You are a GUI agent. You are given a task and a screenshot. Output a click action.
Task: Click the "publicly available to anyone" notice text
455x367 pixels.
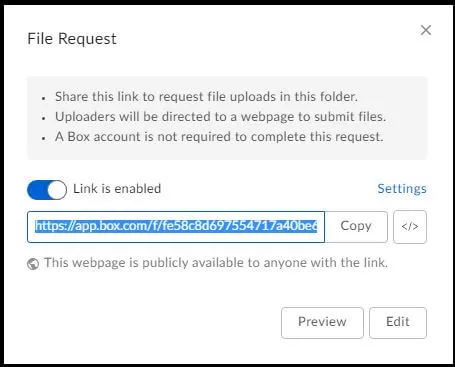[216, 263]
